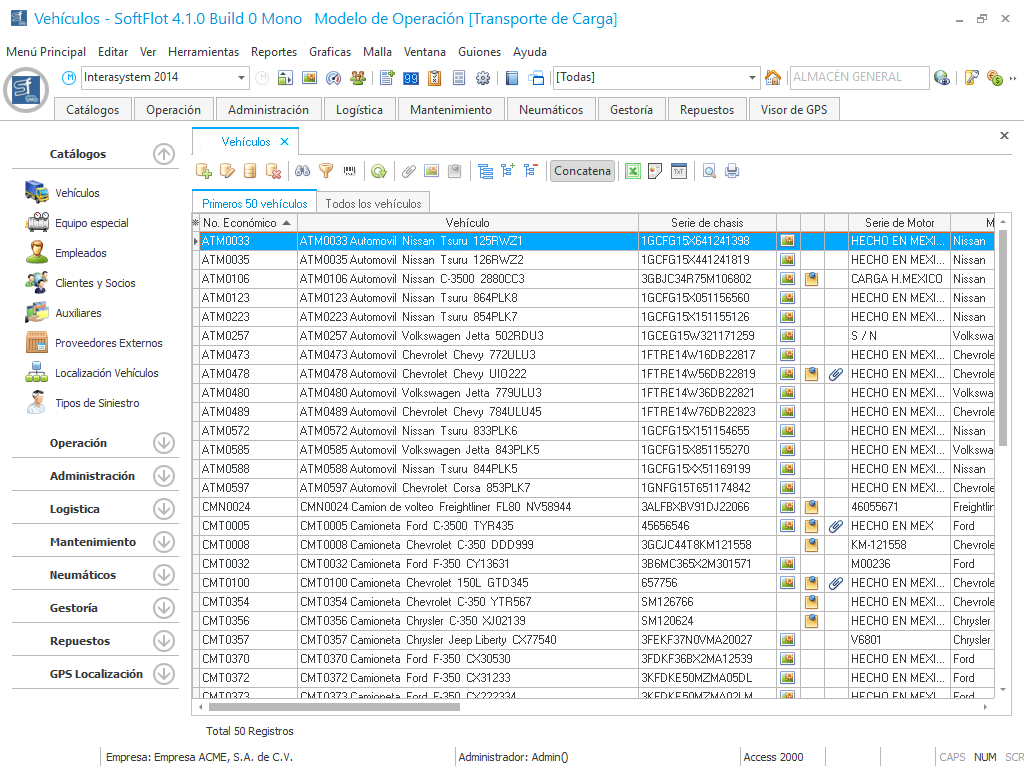Open the [Todas] combo box dropdown
This screenshot has width=1024, height=768.
[x=753, y=78]
